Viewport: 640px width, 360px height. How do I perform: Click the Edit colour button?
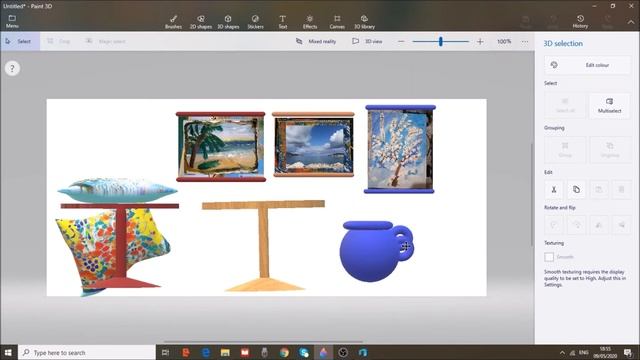coord(587,65)
